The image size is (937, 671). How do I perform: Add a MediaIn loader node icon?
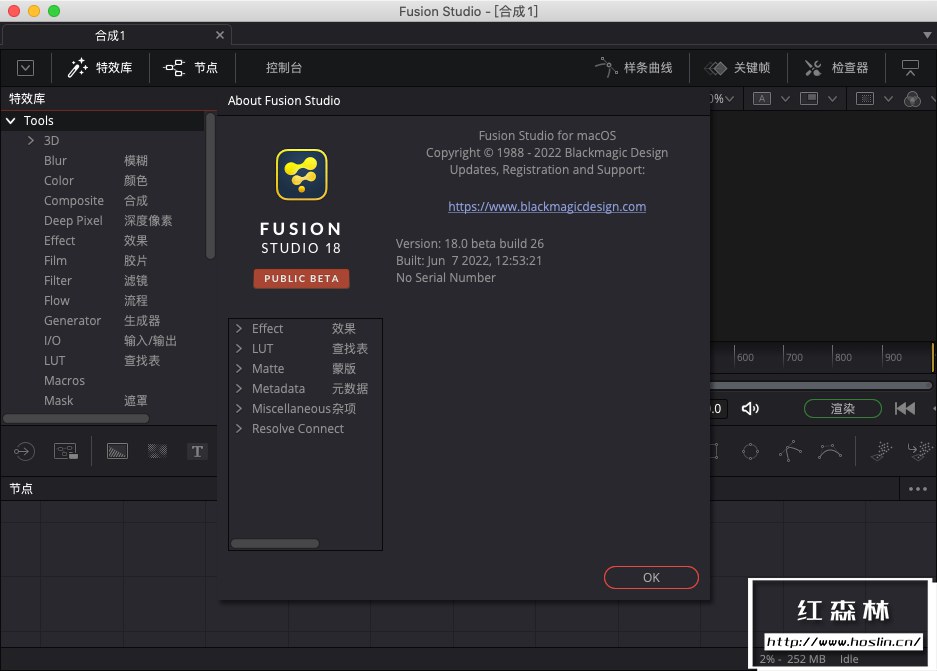[x=24, y=451]
